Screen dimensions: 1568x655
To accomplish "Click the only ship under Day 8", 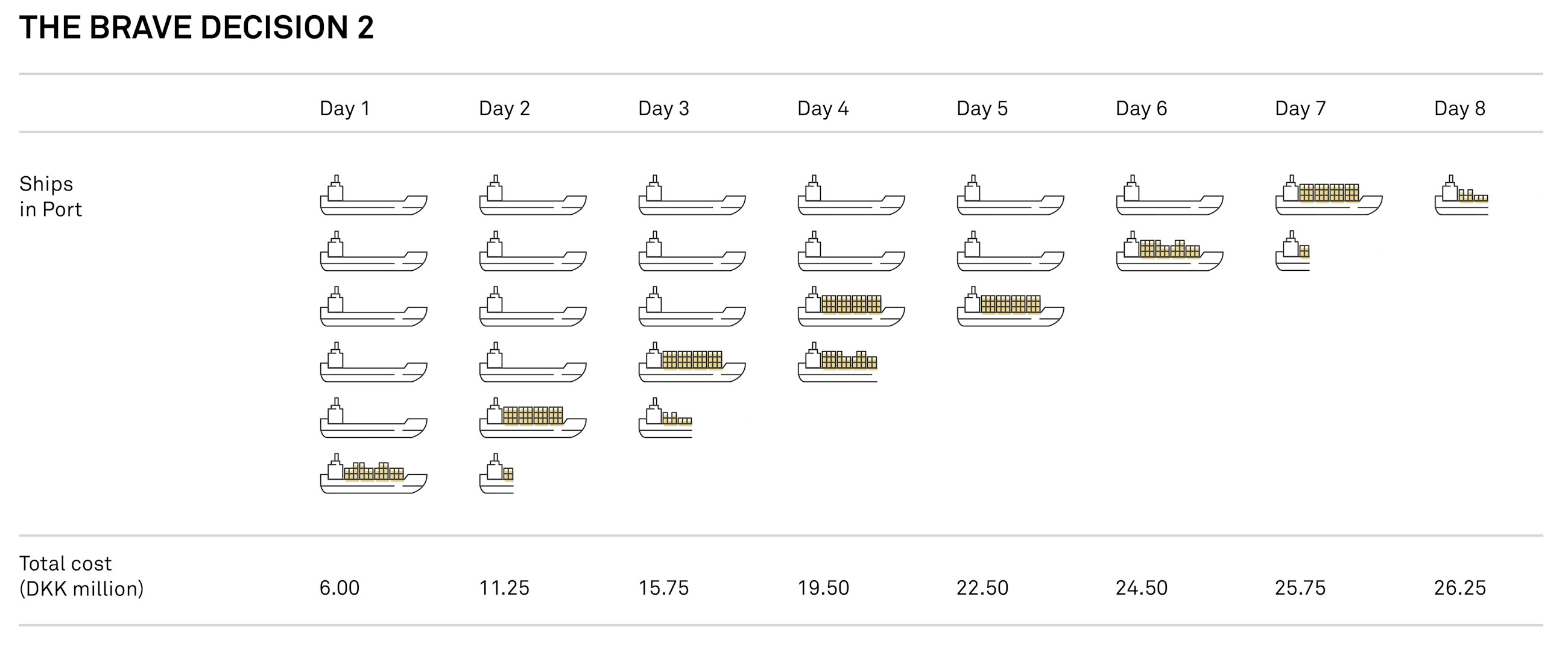I will [1461, 197].
